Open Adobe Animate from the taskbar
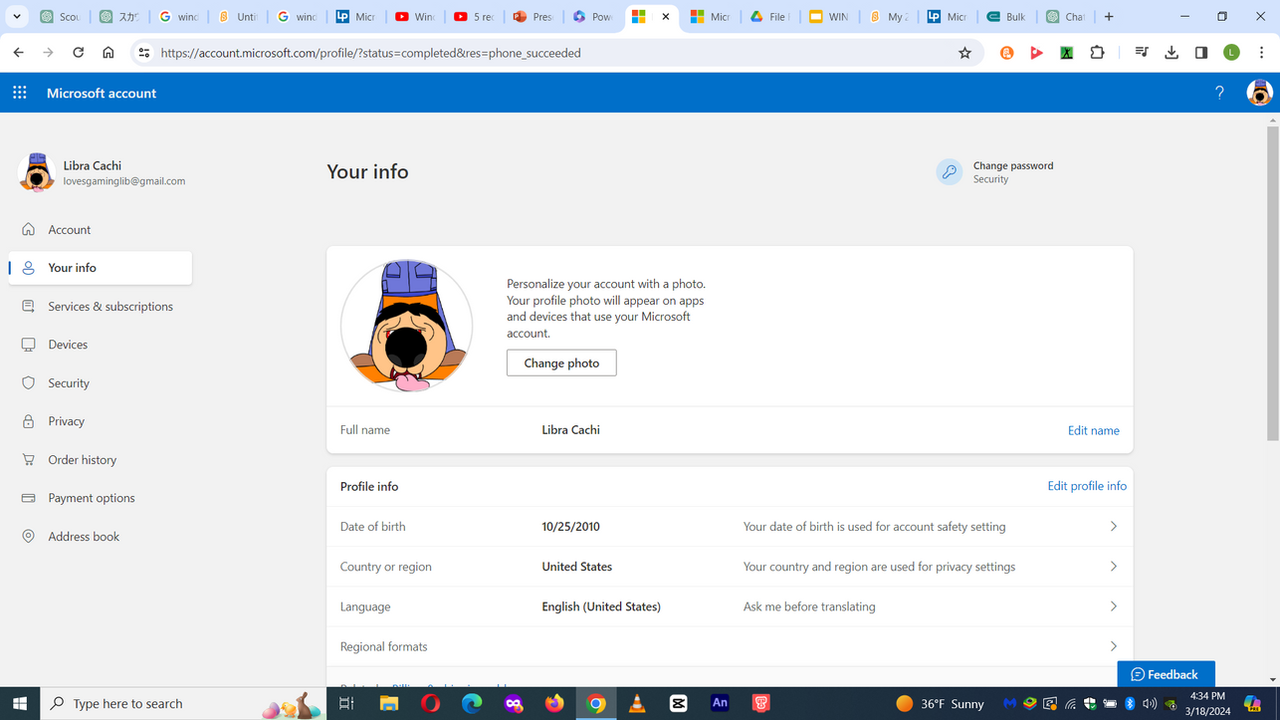The height and width of the screenshot is (720, 1280). 720,703
